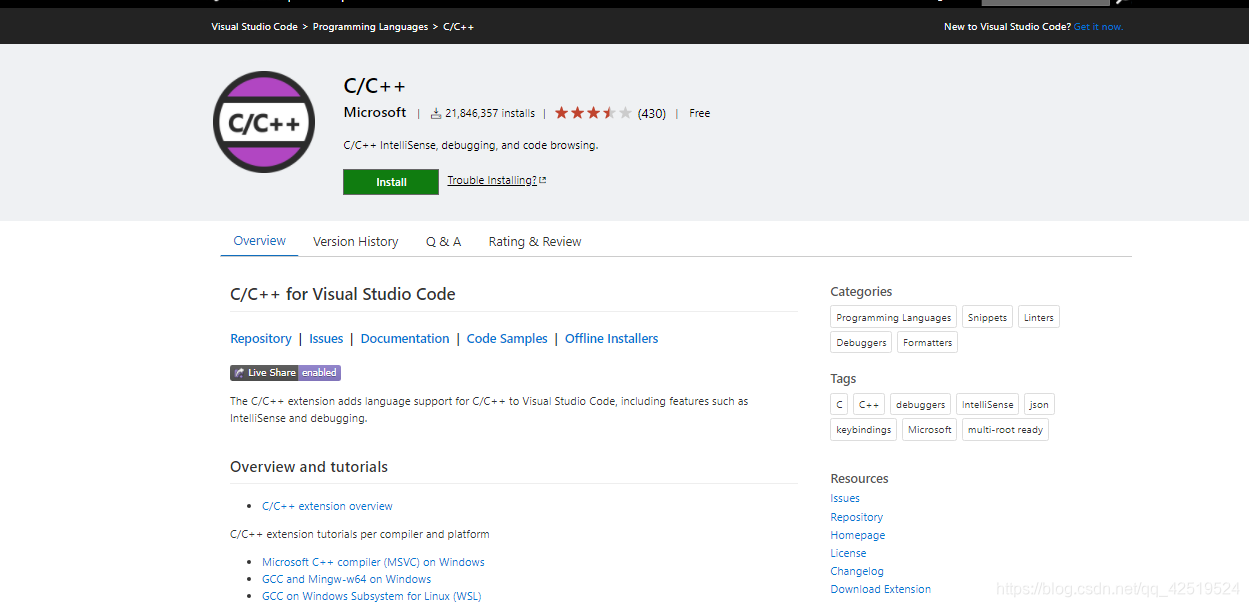Open Issues under Resources
This screenshot has width=1249, height=607.
pos(845,498)
